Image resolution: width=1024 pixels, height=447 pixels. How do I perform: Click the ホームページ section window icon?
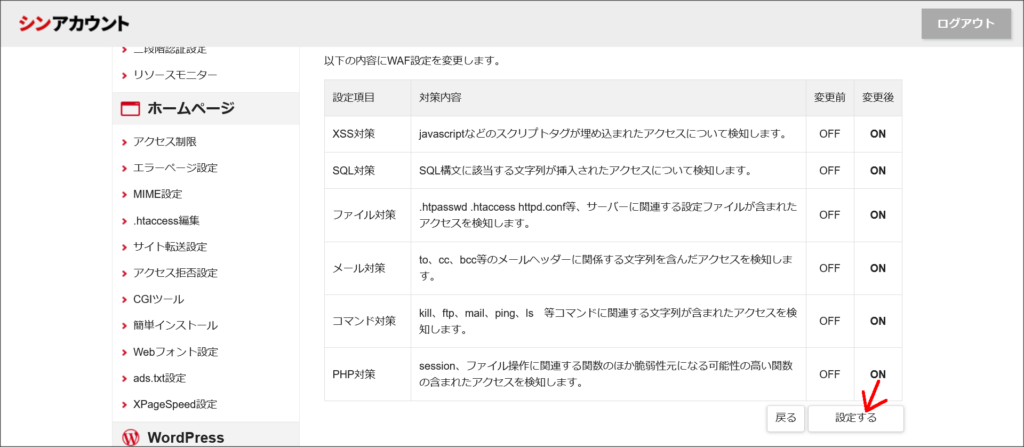tap(130, 109)
